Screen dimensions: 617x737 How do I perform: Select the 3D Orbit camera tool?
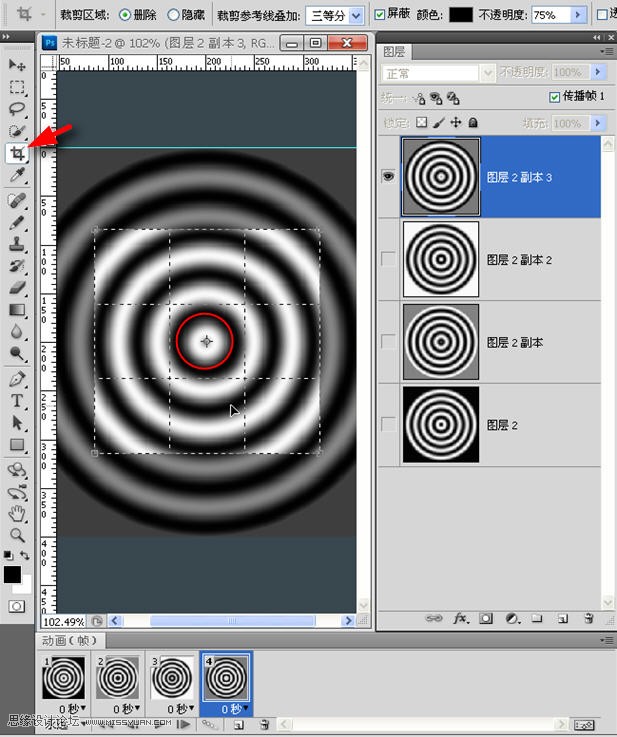point(17,492)
